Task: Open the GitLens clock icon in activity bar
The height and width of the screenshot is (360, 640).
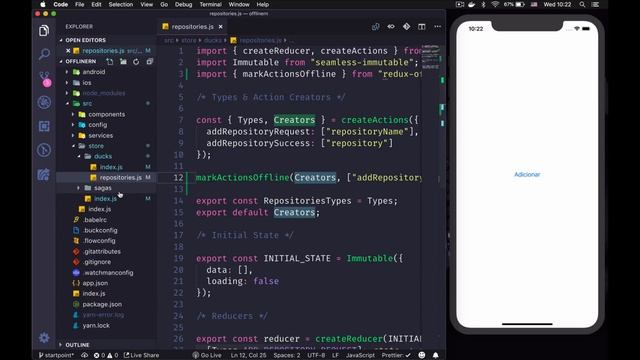Action: (44, 150)
